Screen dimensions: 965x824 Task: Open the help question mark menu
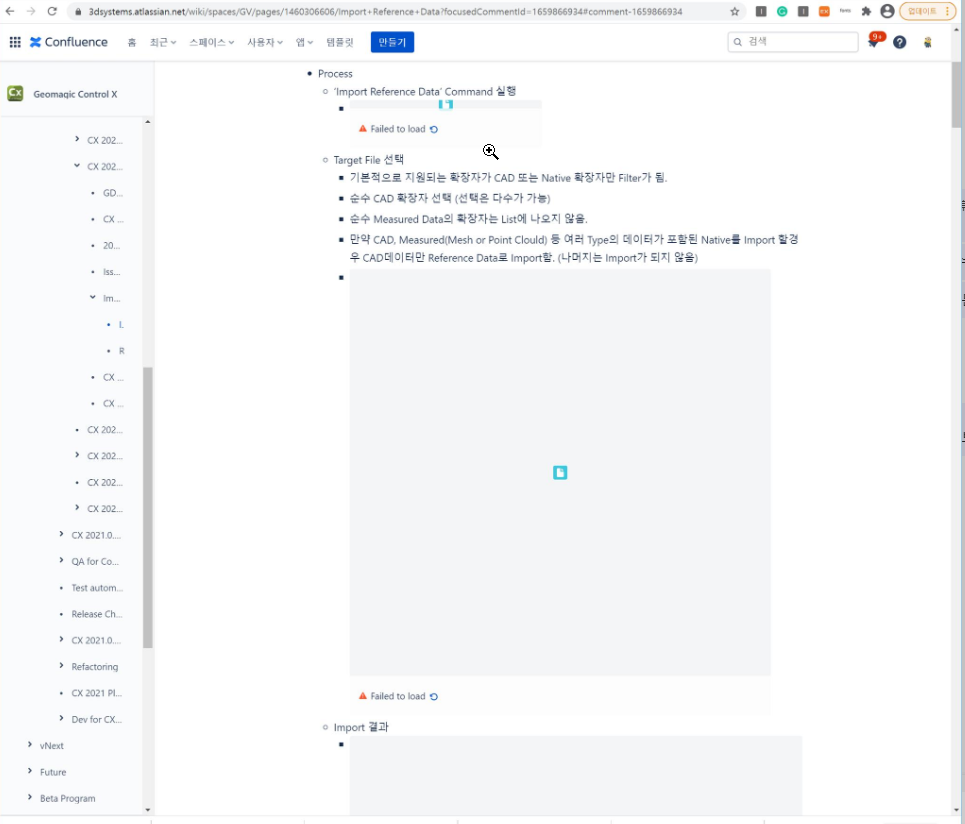pos(899,42)
